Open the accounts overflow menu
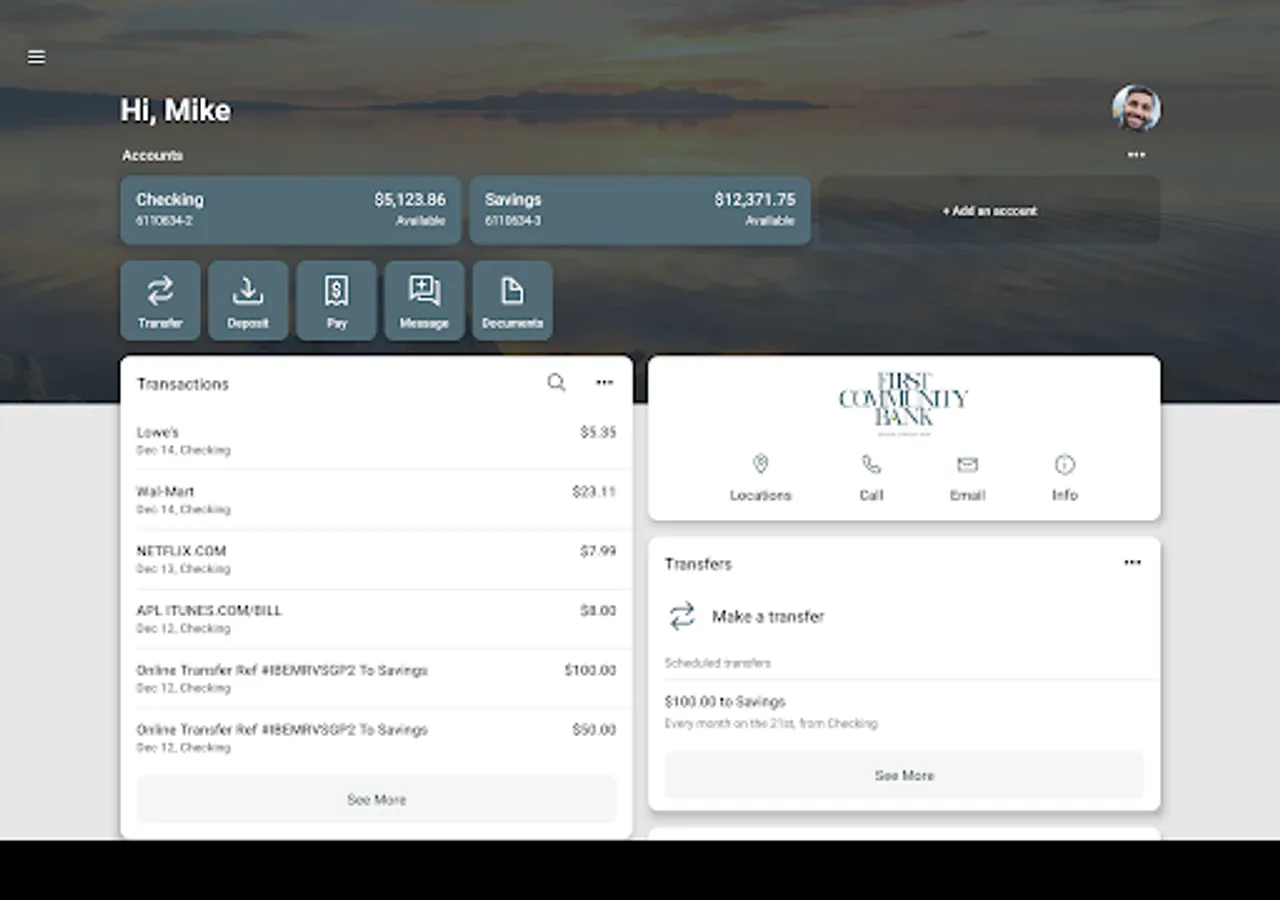Viewport: 1280px width, 900px height. pos(1136,155)
